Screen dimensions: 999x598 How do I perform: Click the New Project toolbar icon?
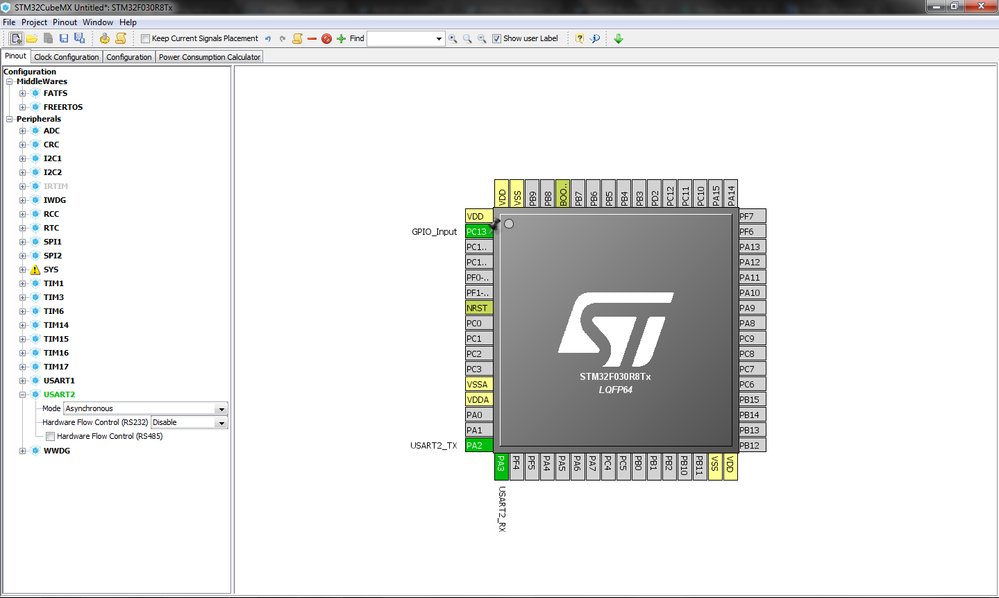(17, 39)
